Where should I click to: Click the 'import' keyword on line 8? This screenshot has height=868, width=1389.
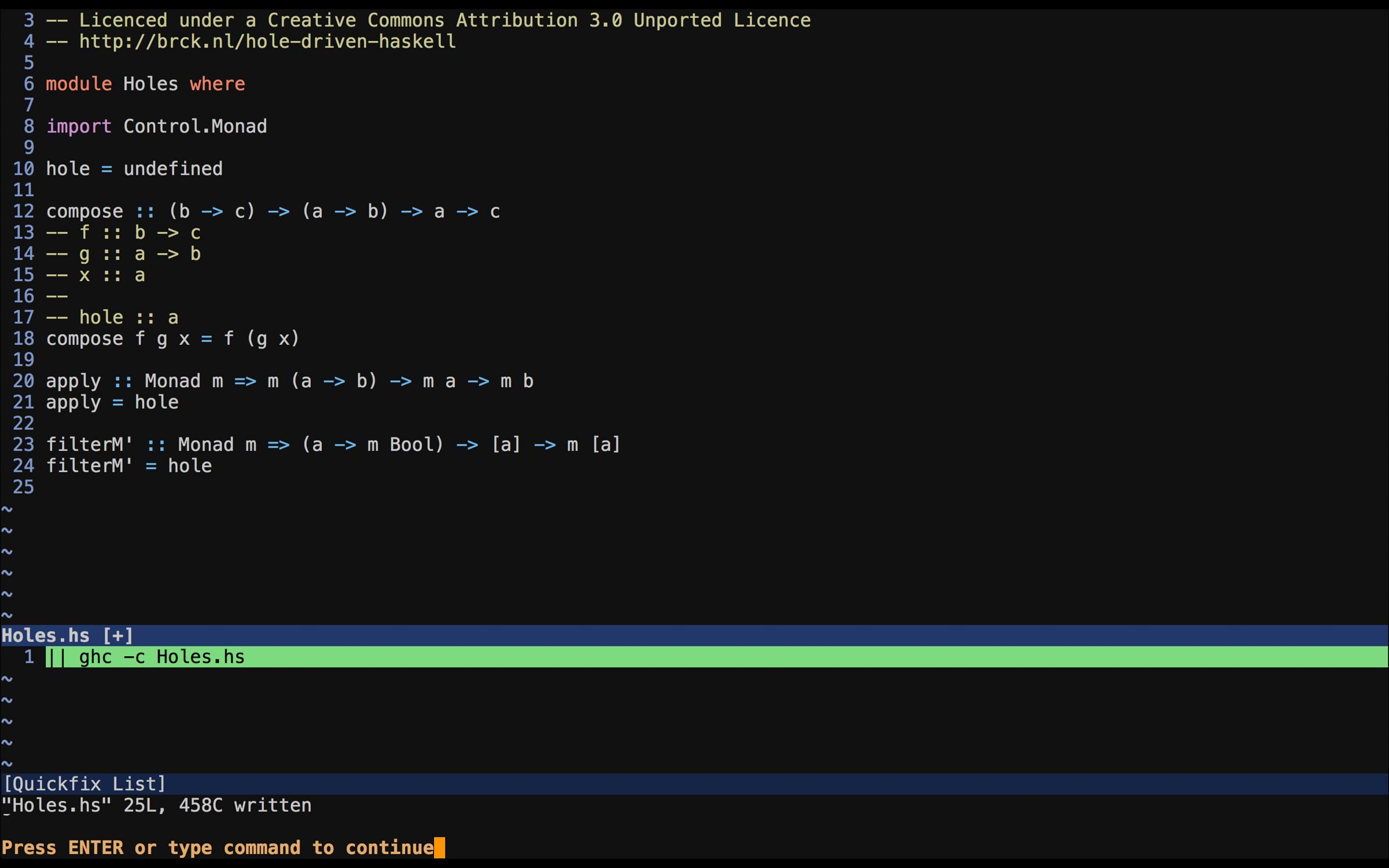[x=78, y=126]
